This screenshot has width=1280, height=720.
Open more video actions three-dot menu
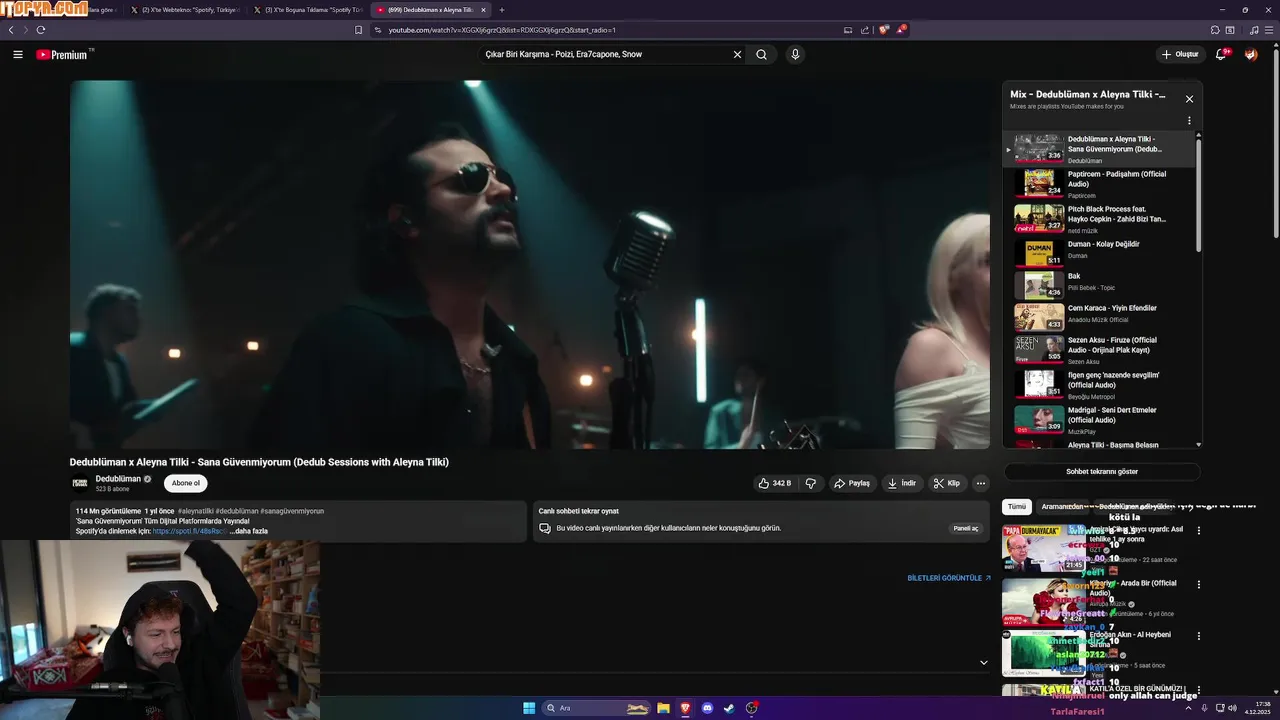(981, 483)
